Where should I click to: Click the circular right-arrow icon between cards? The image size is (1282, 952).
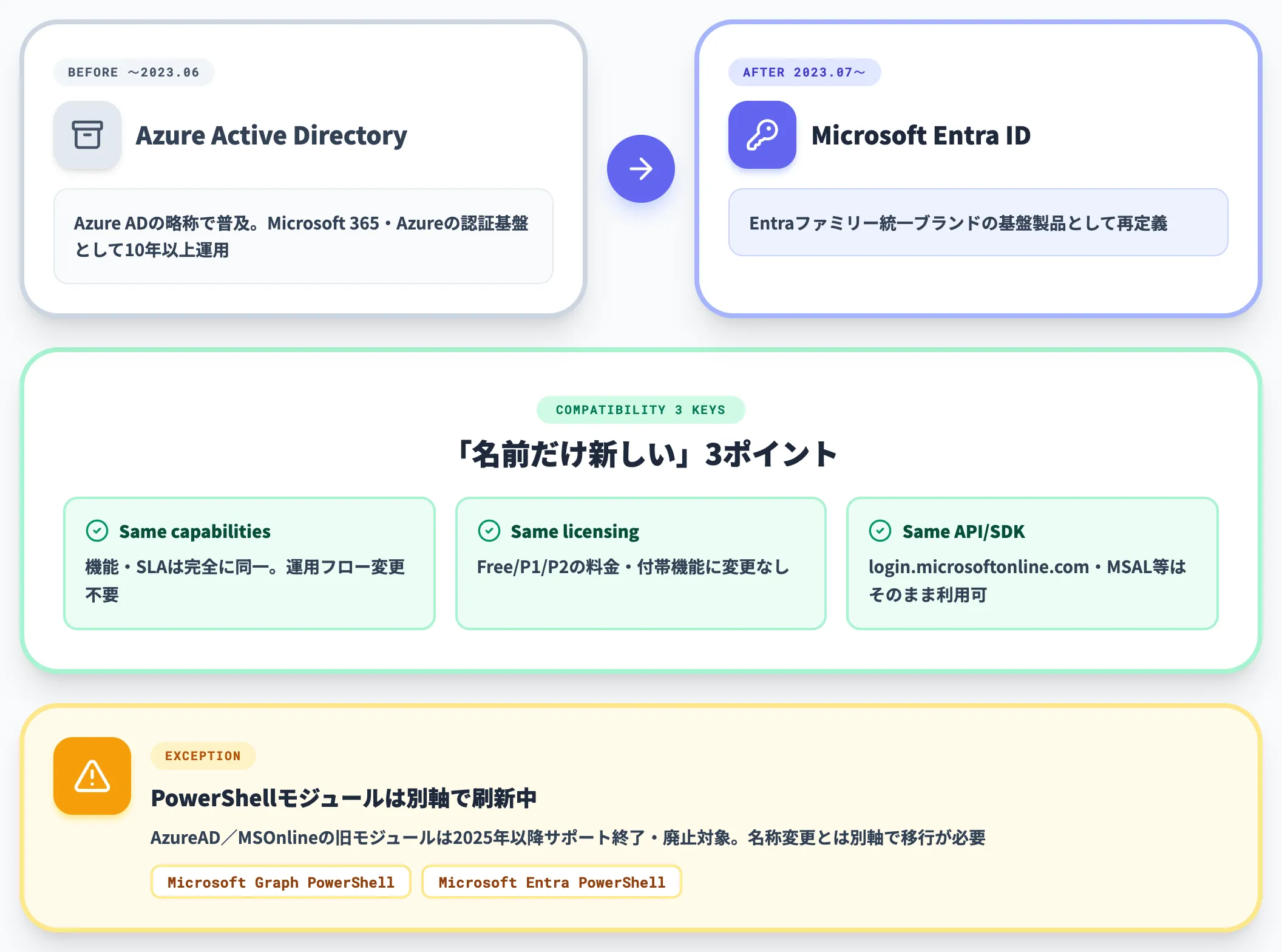[641, 169]
